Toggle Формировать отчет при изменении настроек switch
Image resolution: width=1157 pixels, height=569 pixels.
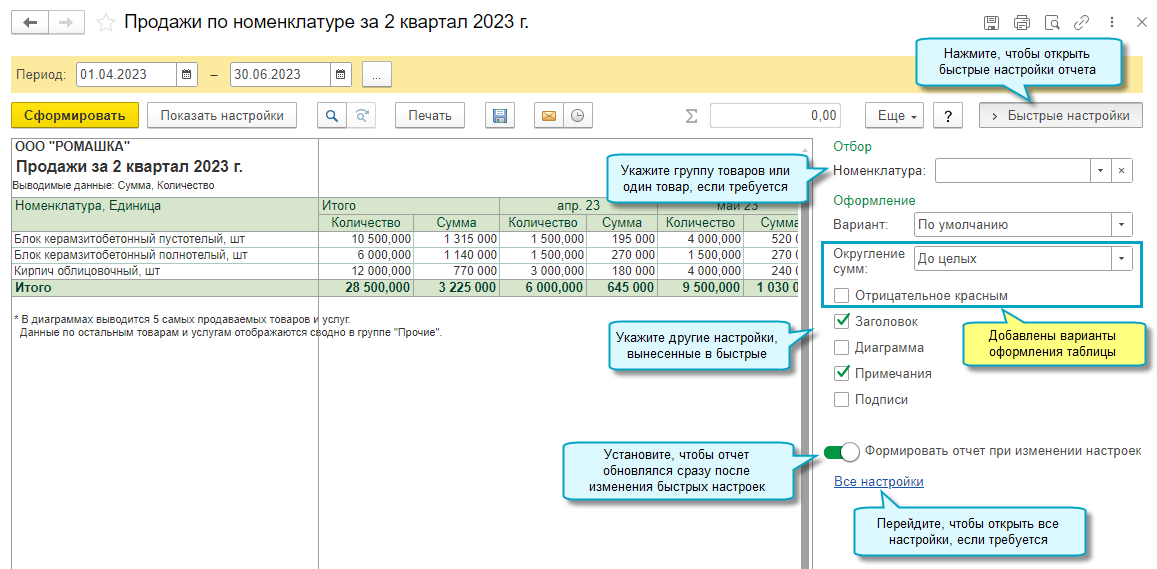842,452
